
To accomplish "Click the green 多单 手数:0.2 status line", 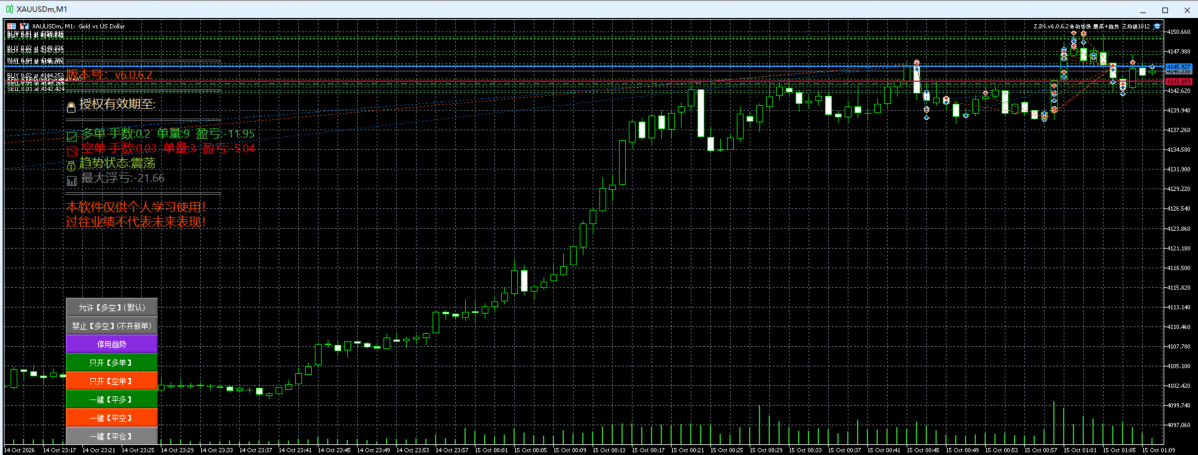I will [x=168, y=134].
